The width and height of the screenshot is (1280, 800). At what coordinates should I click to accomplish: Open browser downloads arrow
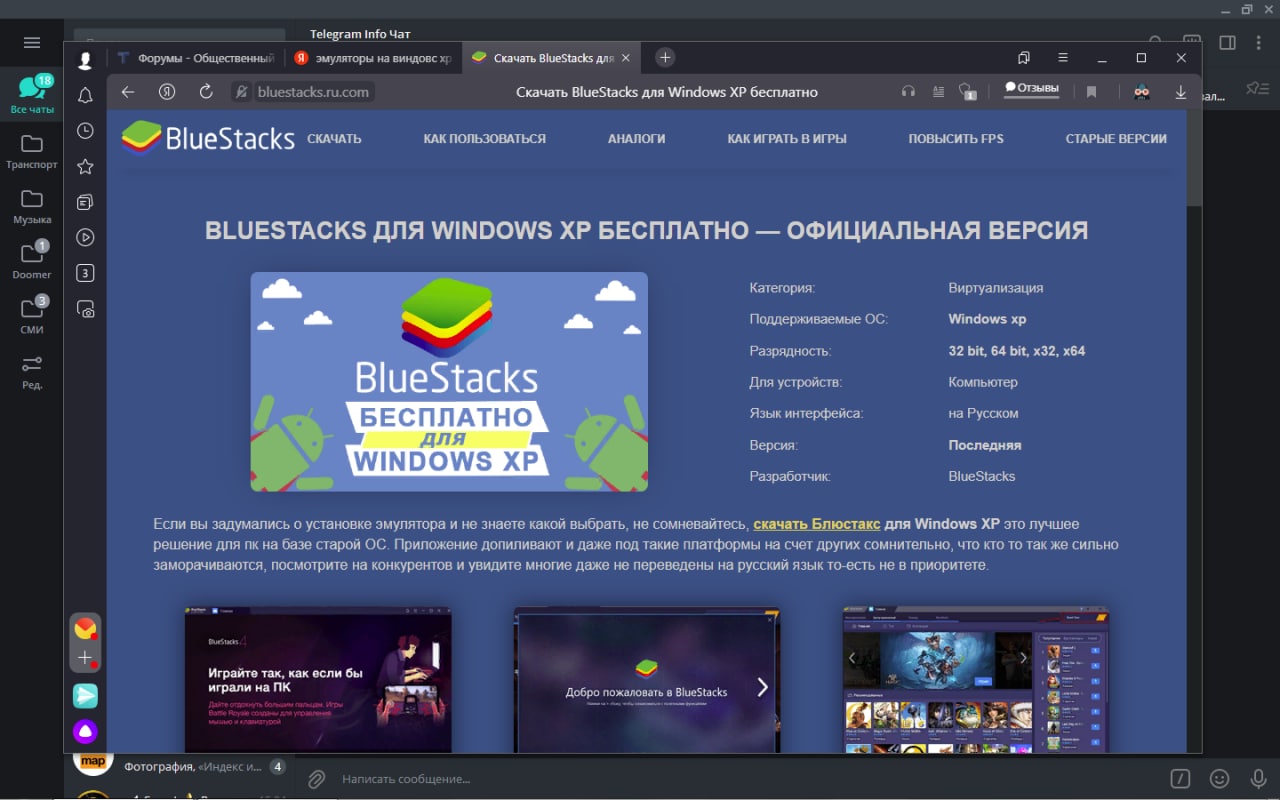tap(1181, 92)
